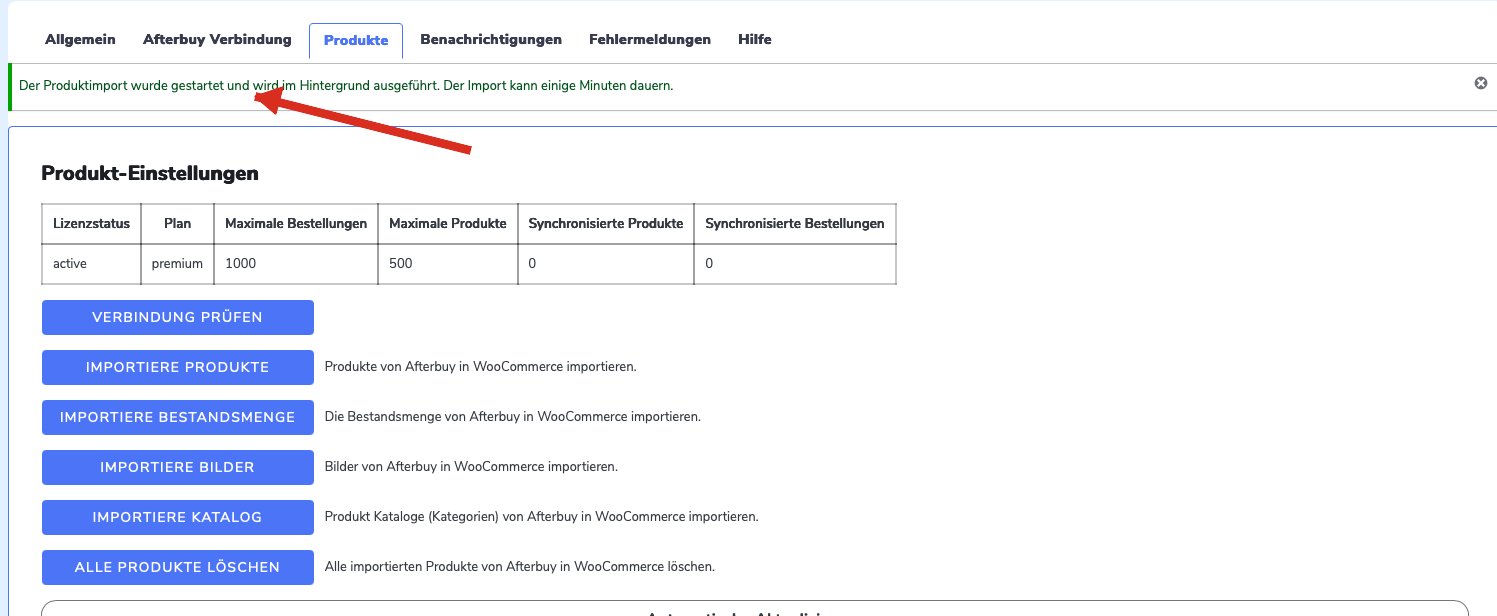Image resolution: width=1497 pixels, height=616 pixels.
Task: Select the Lizenzstatus column header
Action: [x=91, y=223]
